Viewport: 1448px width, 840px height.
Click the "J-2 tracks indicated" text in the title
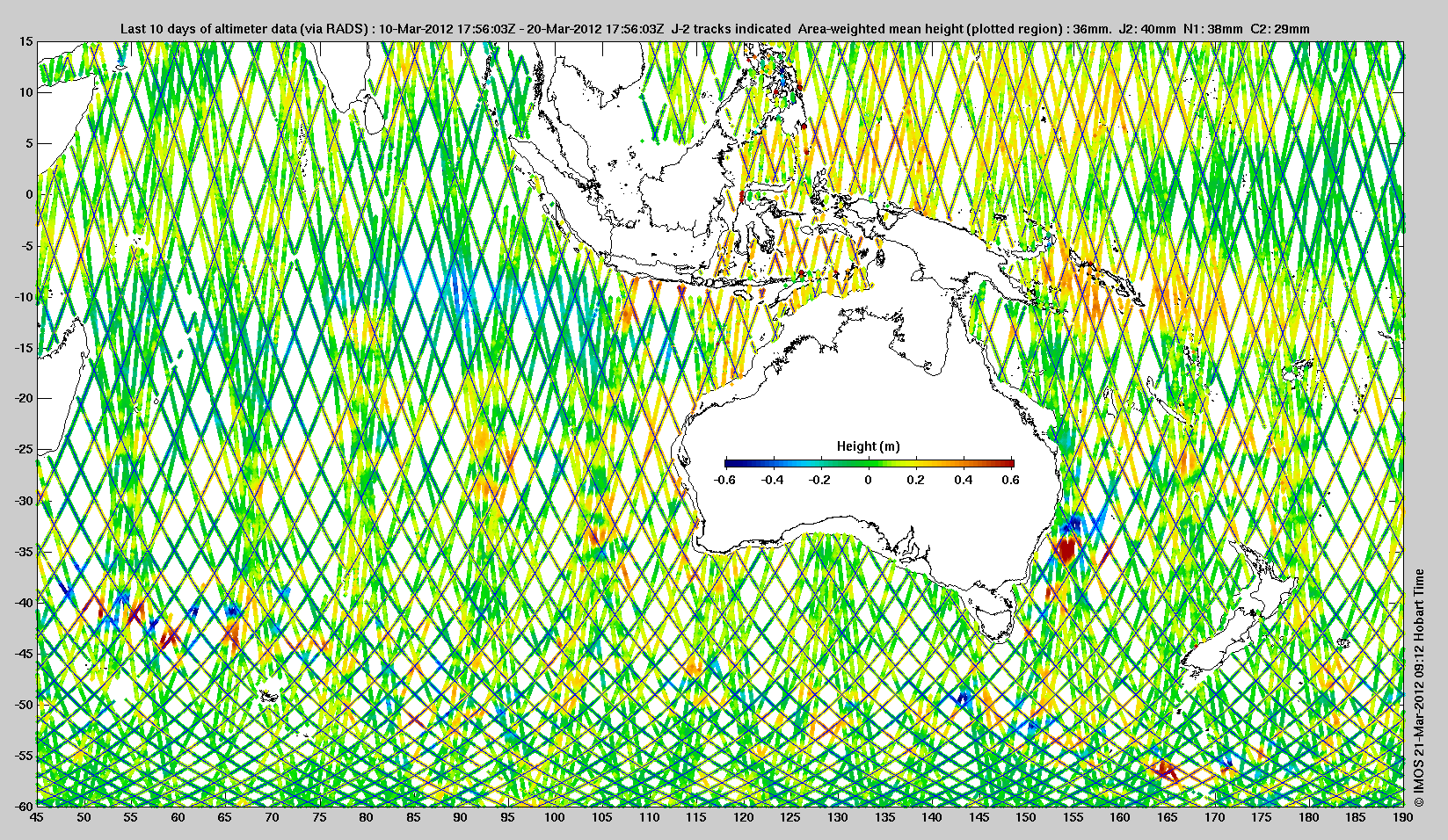coord(731,29)
